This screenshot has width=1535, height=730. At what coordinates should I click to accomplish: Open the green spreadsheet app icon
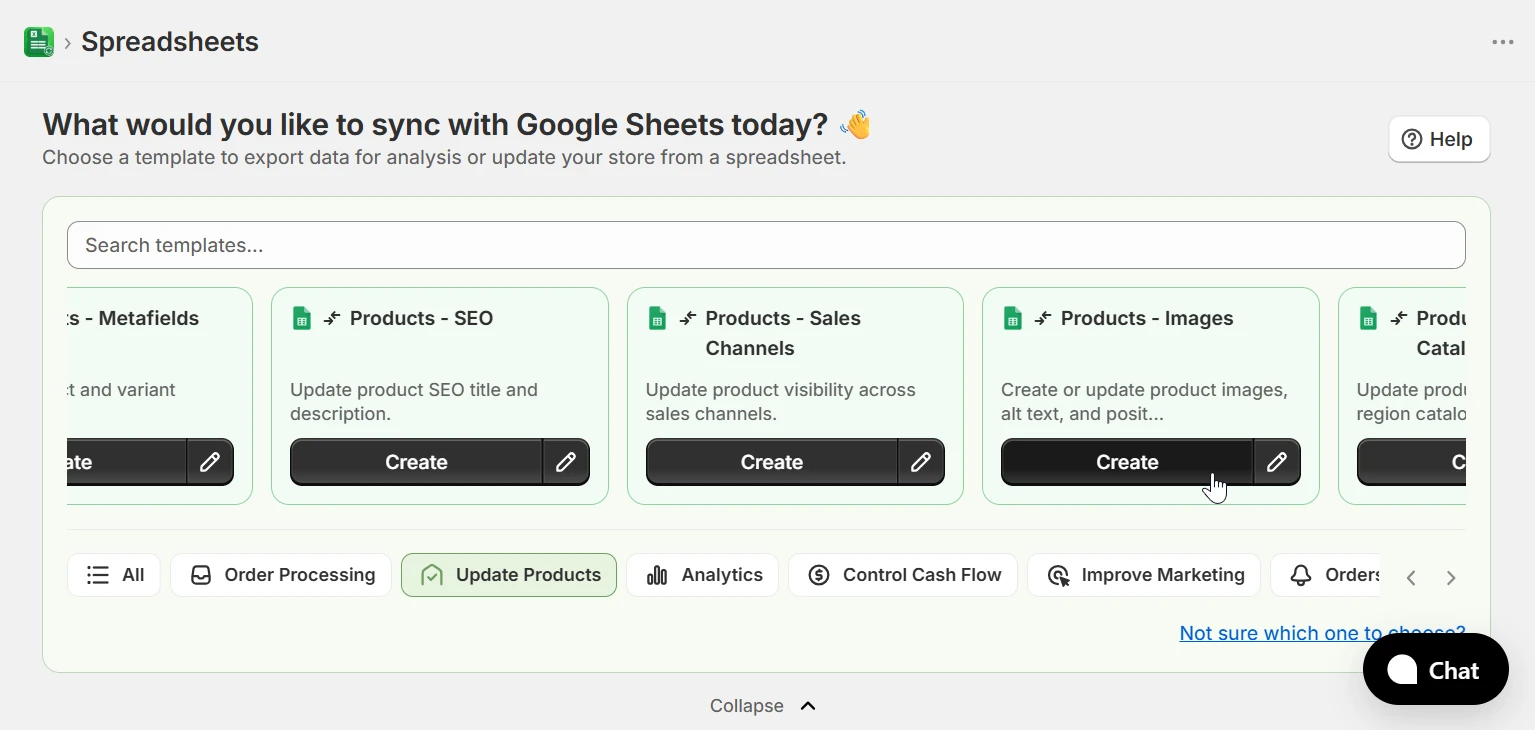click(x=39, y=42)
